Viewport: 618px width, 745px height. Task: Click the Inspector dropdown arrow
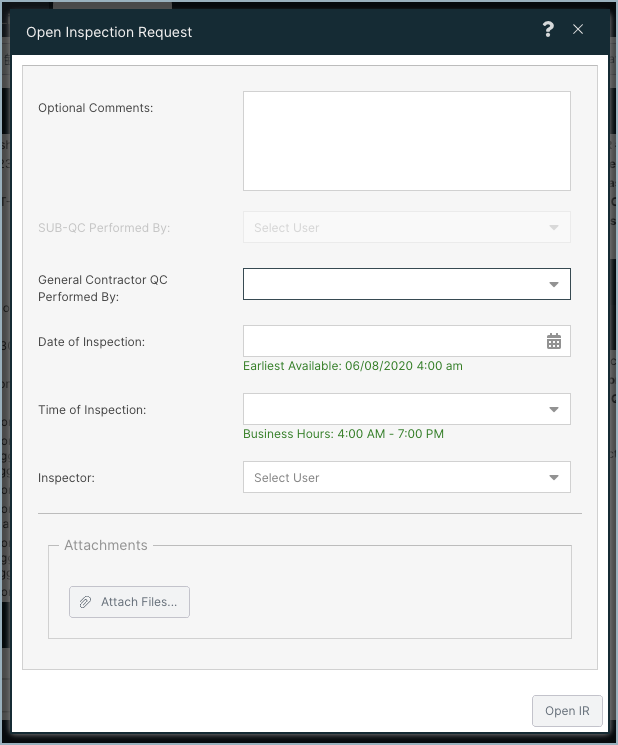click(554, 477)
